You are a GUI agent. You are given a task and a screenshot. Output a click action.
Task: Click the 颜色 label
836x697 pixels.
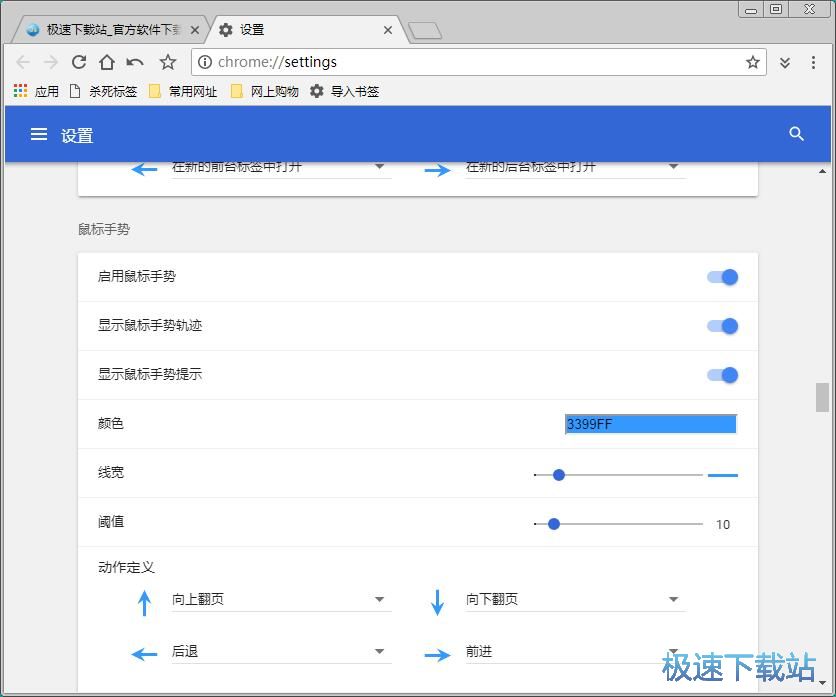[111, 423]
